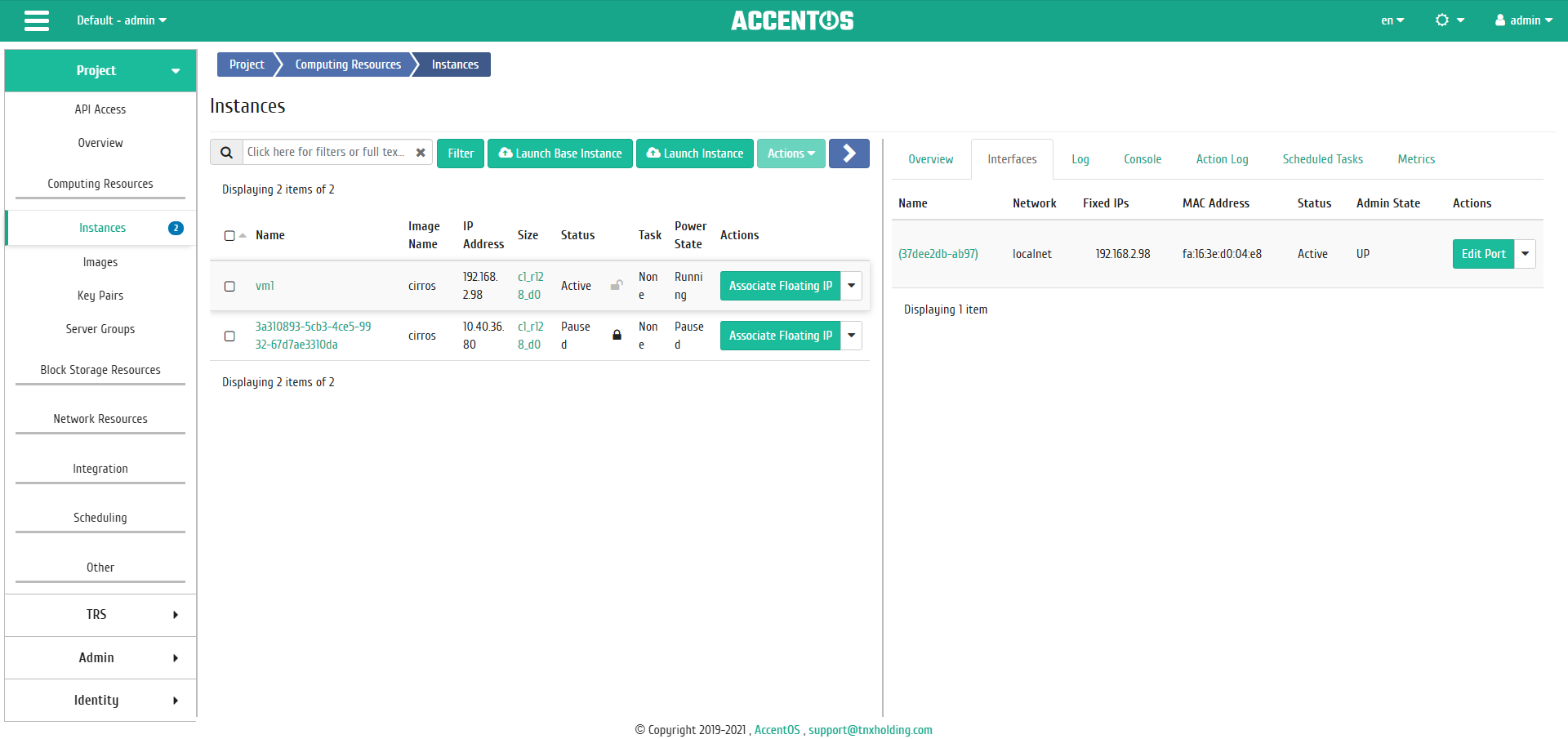Click the right arrow button beside Actions
The width and height of the screenshot is (1568, 739).
849,153
